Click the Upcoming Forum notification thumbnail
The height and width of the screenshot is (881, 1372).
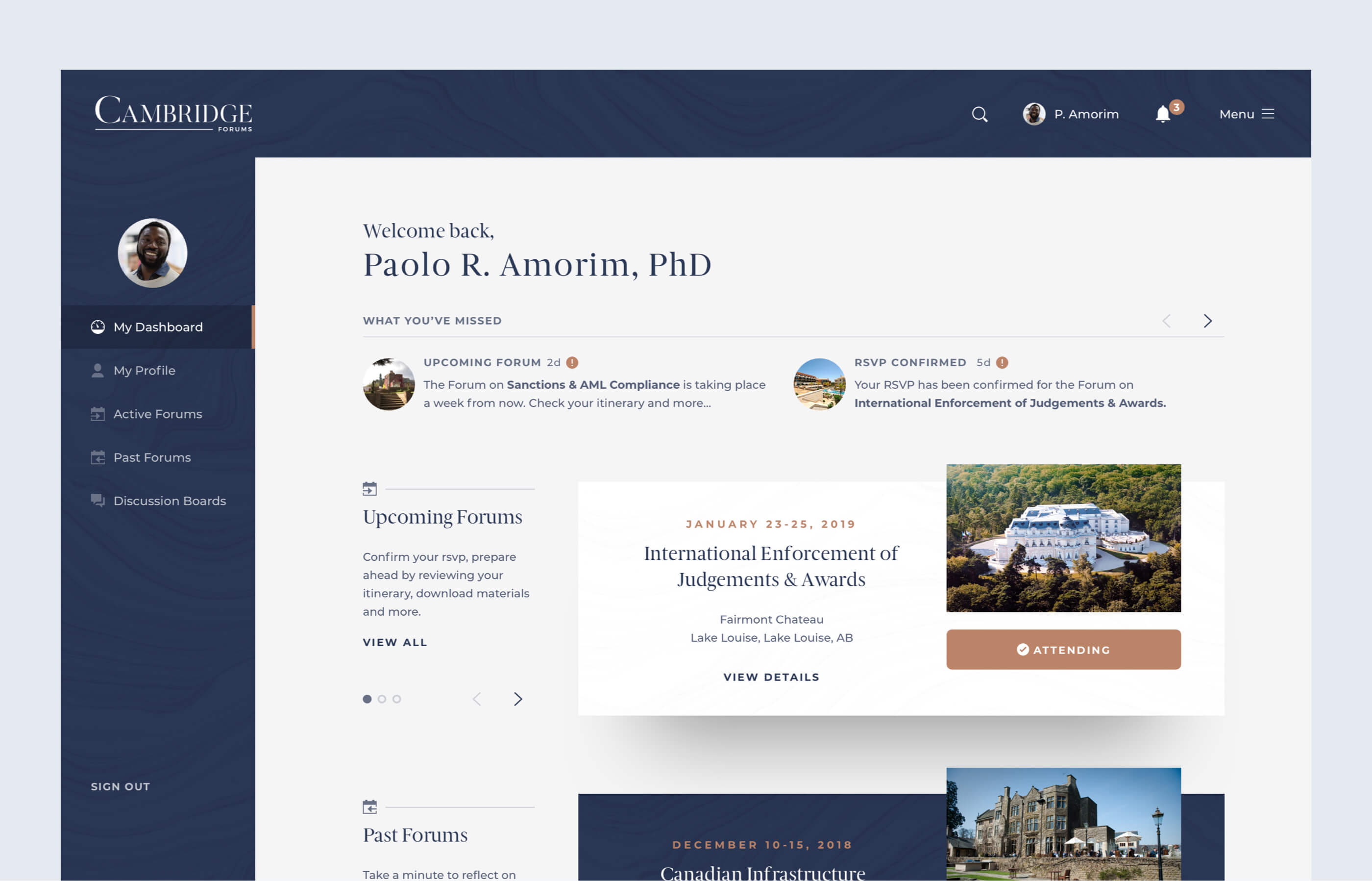point(389,384)
